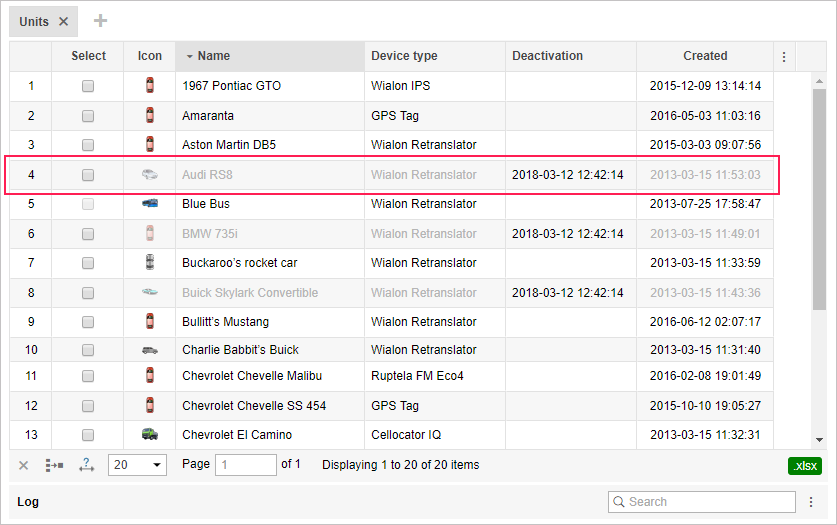Check the box for Chevrolet El Camino
The image size is (837, 525).
88,435
